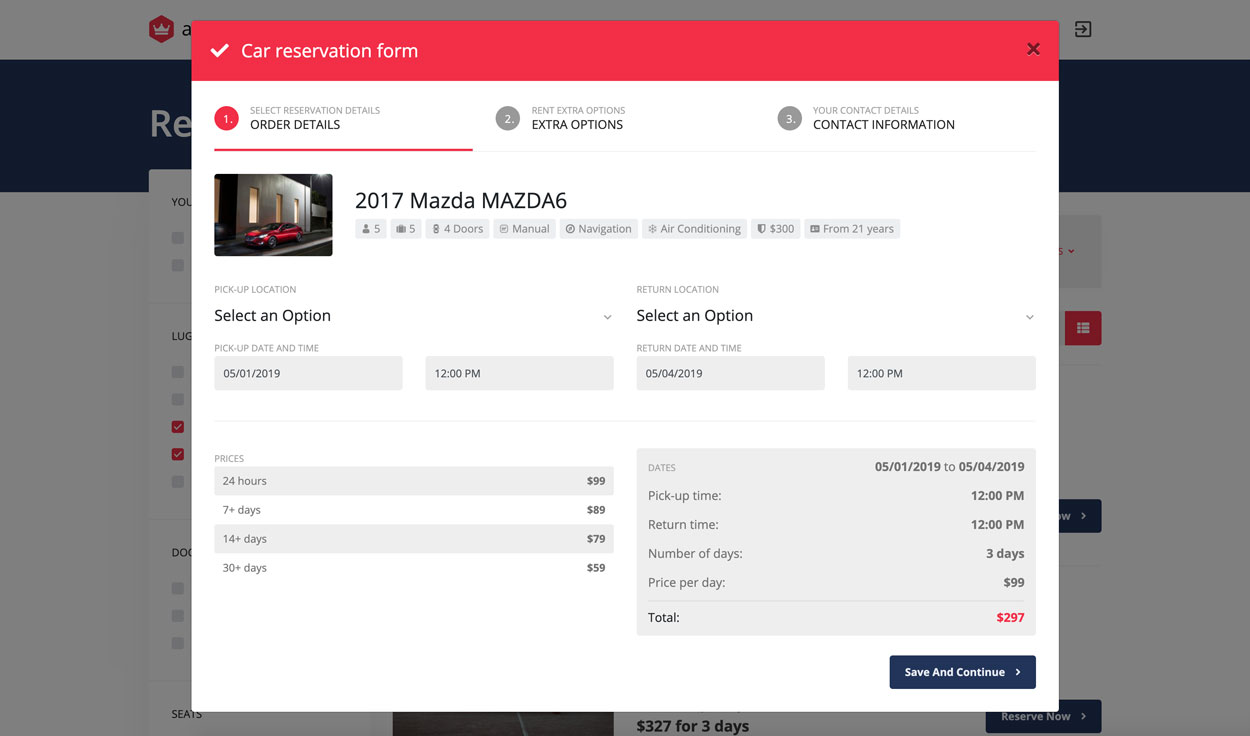
Task: Open the Return Location dropdown
Action: (x=836, y=316)
